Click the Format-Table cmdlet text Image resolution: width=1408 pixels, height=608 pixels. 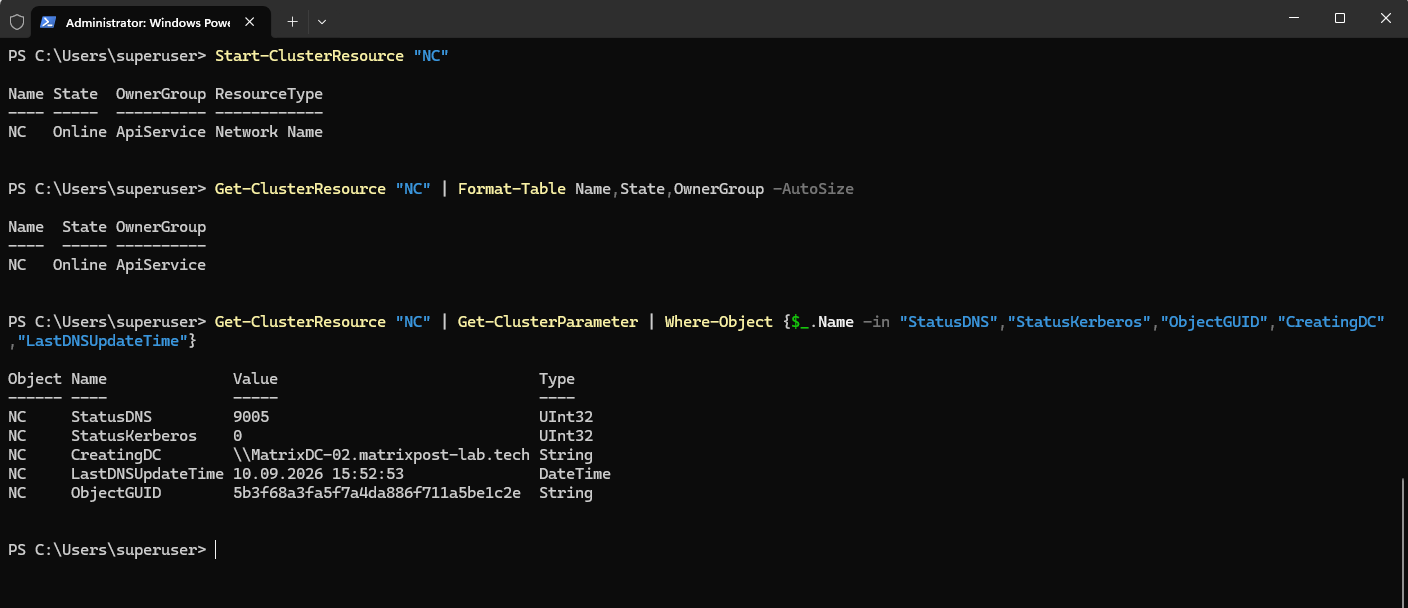[x=511, y=189]
